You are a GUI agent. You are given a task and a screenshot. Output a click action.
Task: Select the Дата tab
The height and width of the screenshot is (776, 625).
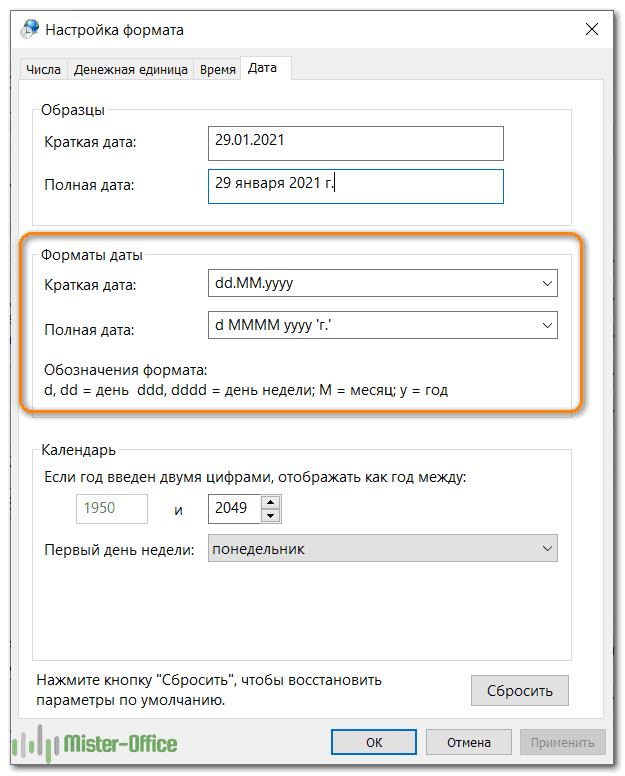(262, 68)
